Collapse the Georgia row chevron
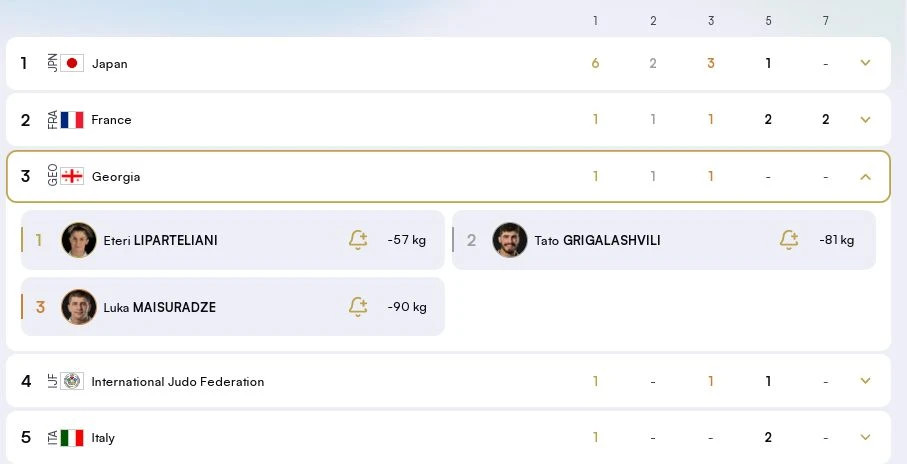This screenshot has width=907, height=464. pyautogui.click(x=865, y=176)
